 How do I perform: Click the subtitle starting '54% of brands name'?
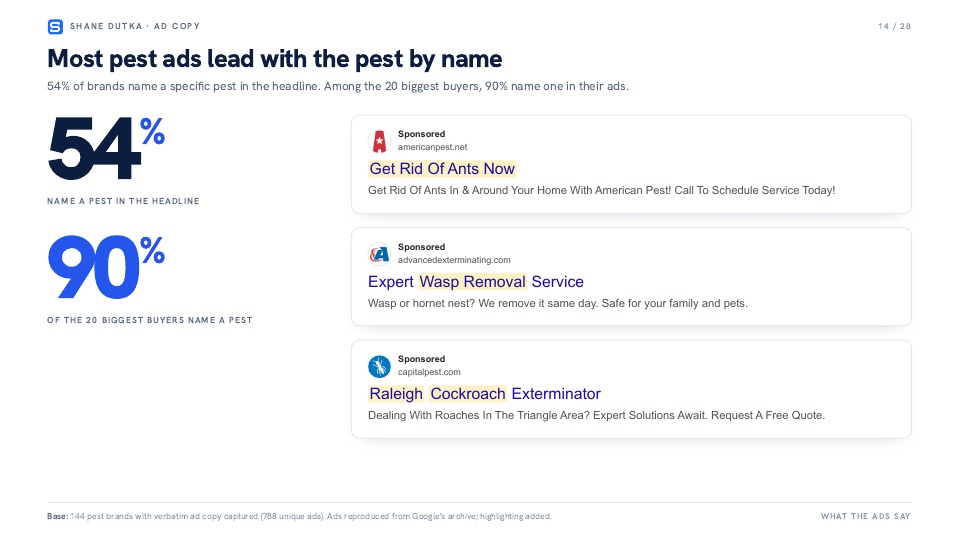pyautogui.click(x=337, y=86)
